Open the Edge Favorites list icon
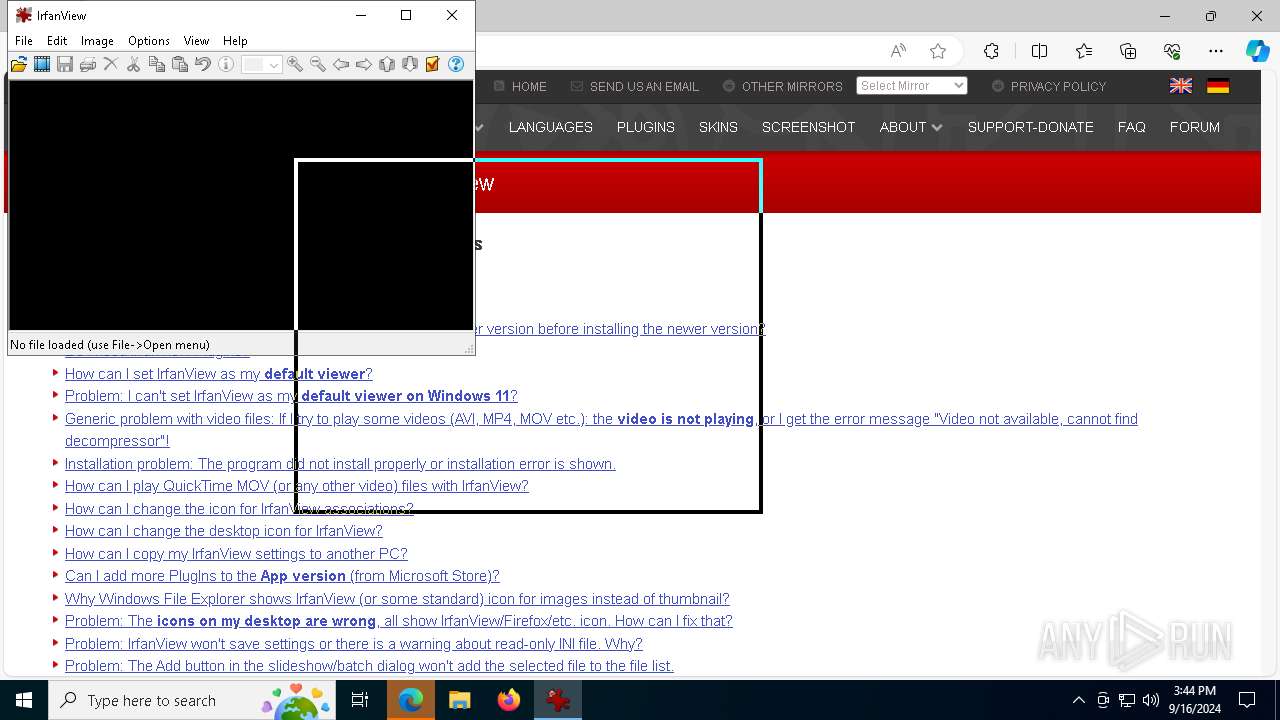The height and width of the screenshot is (720, 1280). point(1084,51)
